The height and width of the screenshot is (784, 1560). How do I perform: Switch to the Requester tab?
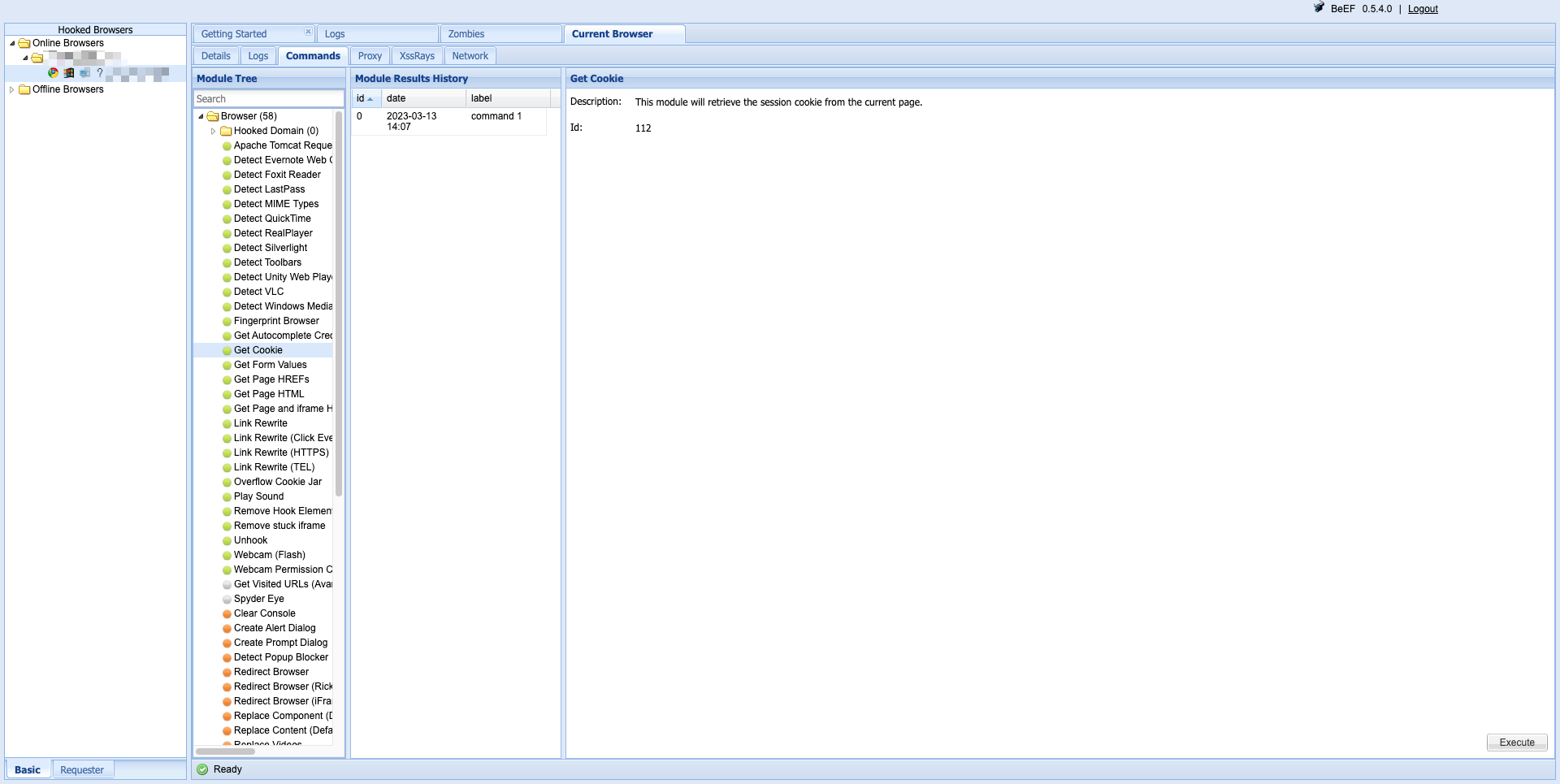pyautogui.click(x=82, y=770)
